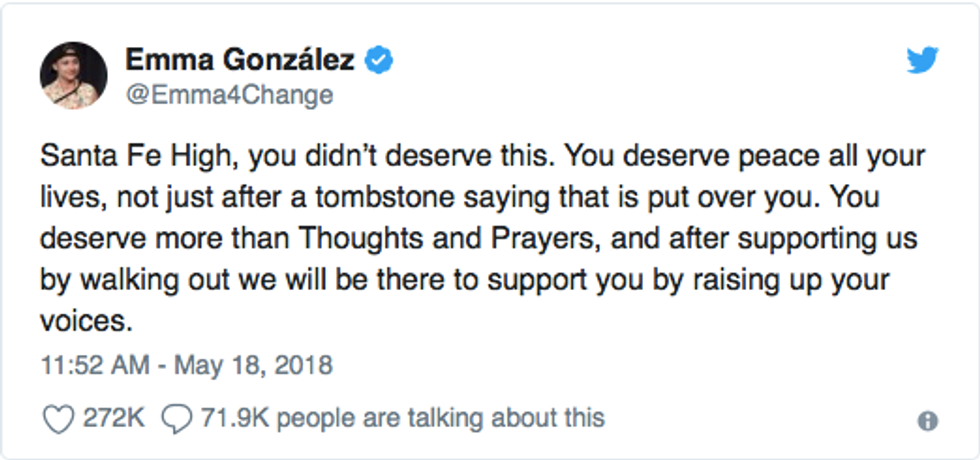Open the 11:52 AM - May 18, 2018 timestamp
This screenshot has width=980, height=460.
(186, 365)
